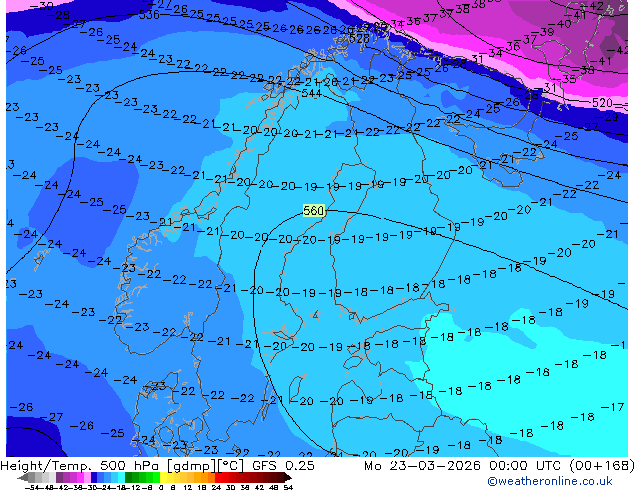This screenshot has height=490, width=634.
Task: Click the 520 height contour label
Action: coord(602,103)
